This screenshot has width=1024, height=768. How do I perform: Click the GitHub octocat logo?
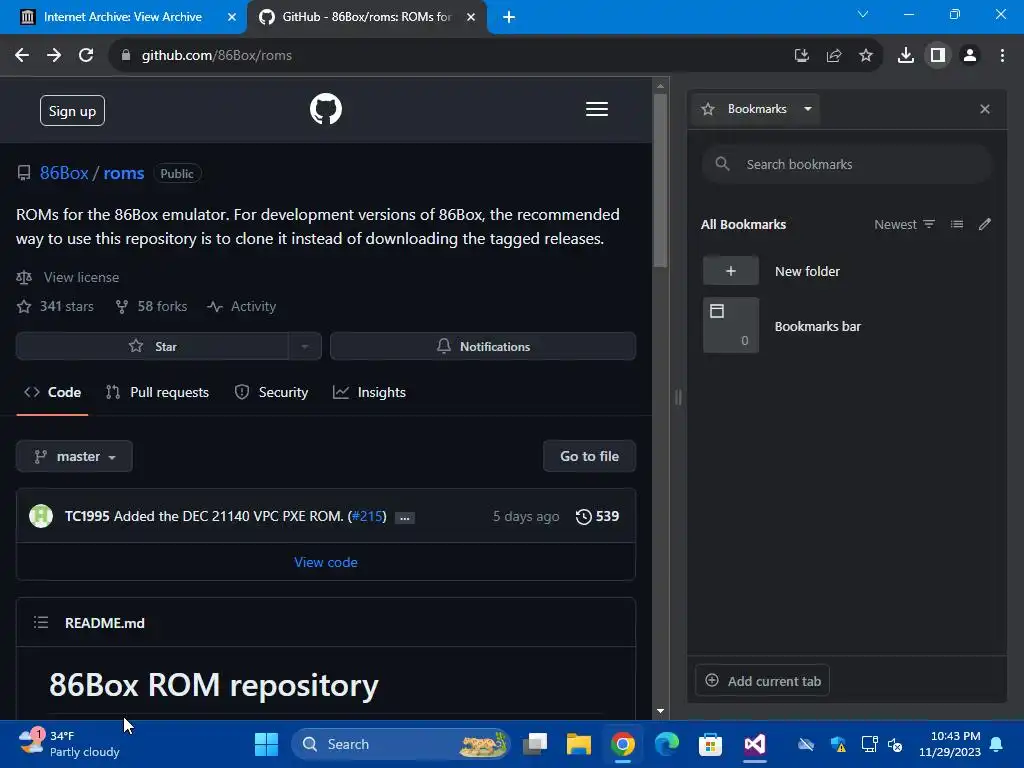pyautogui.click(x=325, y=109)
